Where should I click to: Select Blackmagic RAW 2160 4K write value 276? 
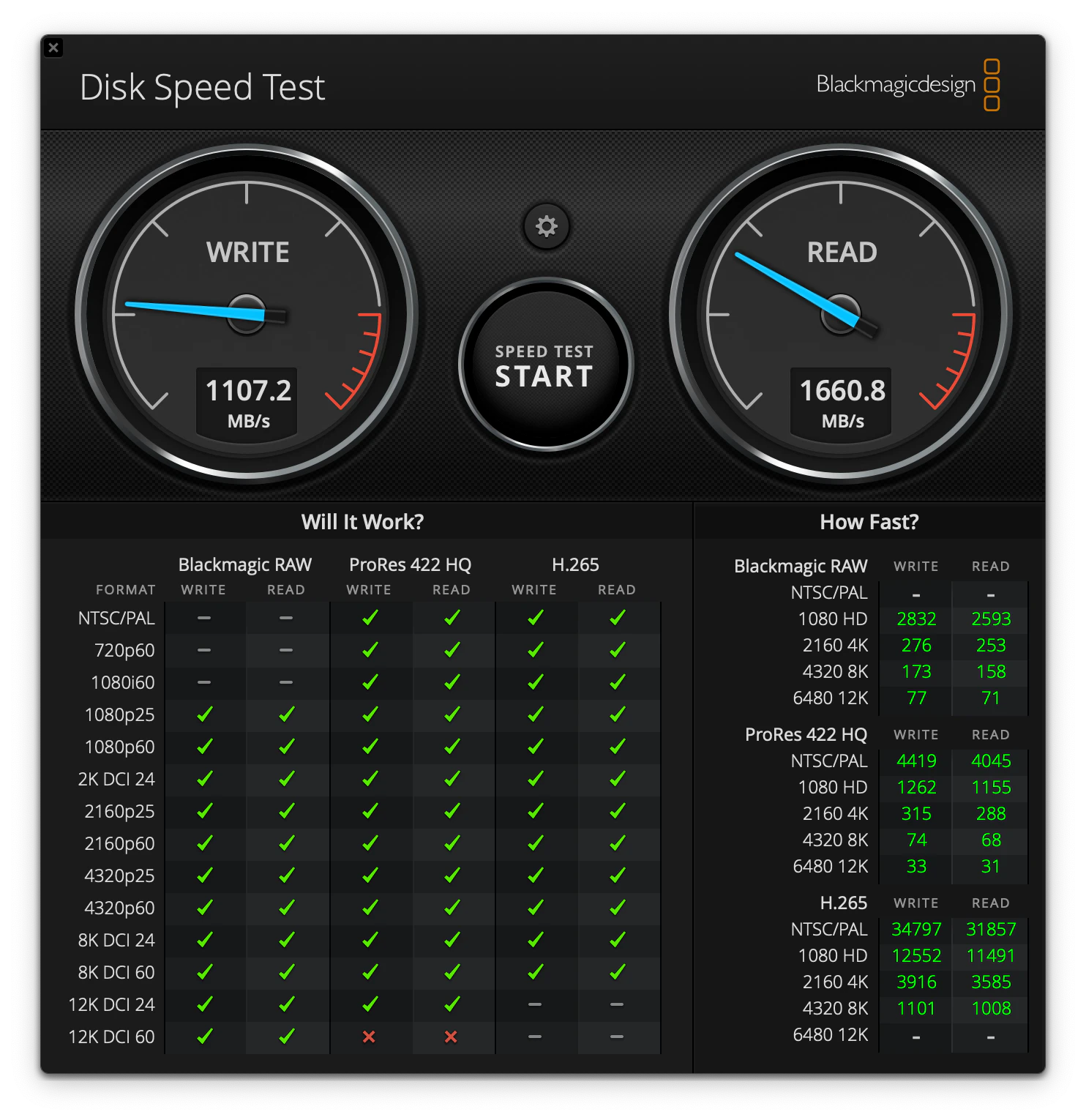click(916, 646)
